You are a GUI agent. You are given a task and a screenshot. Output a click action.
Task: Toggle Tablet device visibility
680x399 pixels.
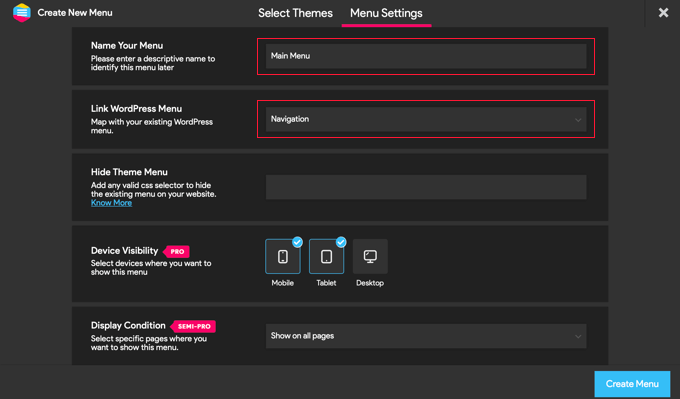(327, 256)
